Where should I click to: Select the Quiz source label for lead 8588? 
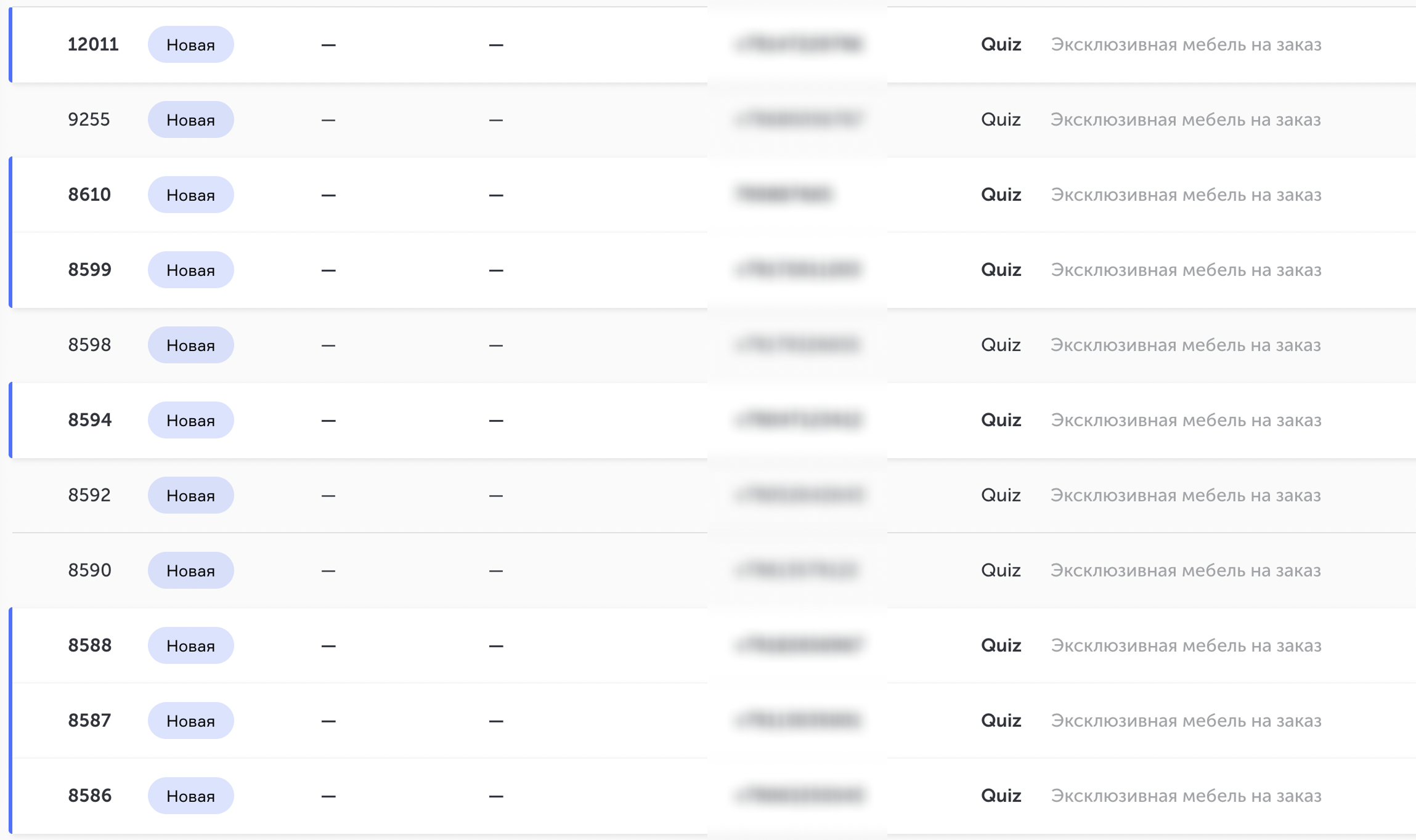coord(1001,645)
